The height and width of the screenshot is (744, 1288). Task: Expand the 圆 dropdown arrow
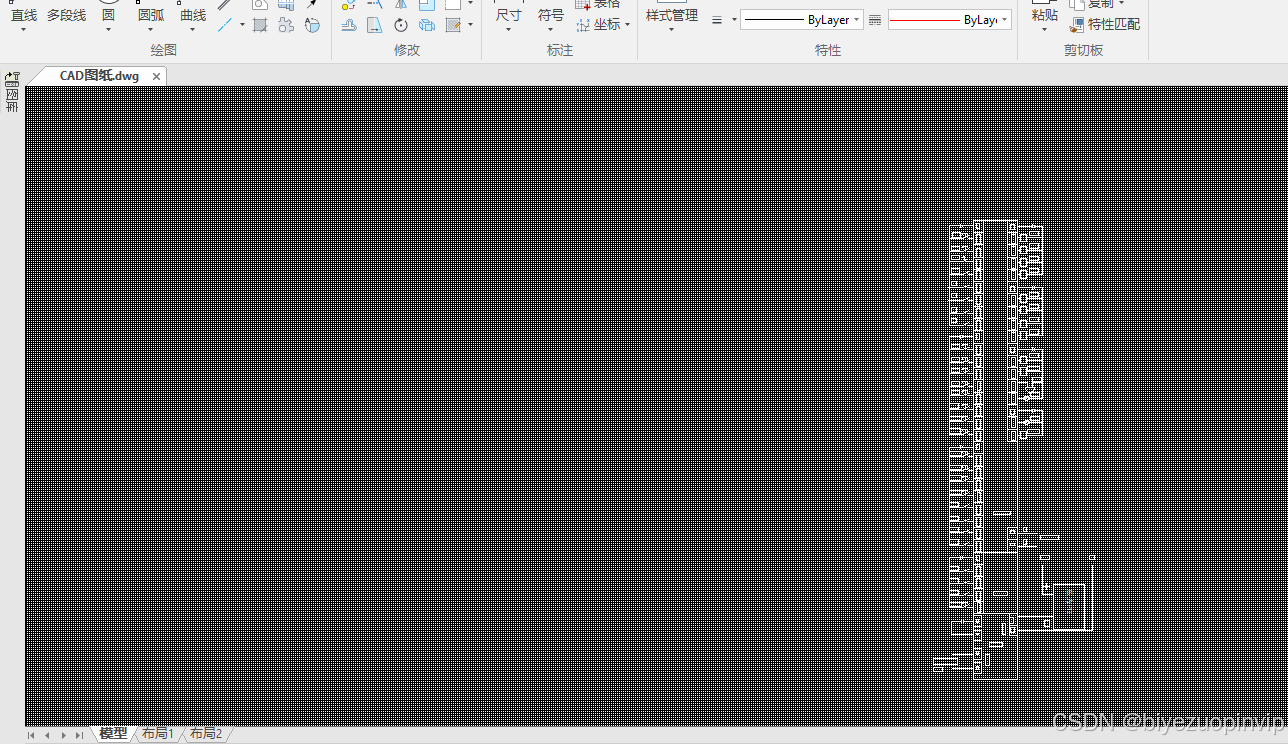pos(108,29)
